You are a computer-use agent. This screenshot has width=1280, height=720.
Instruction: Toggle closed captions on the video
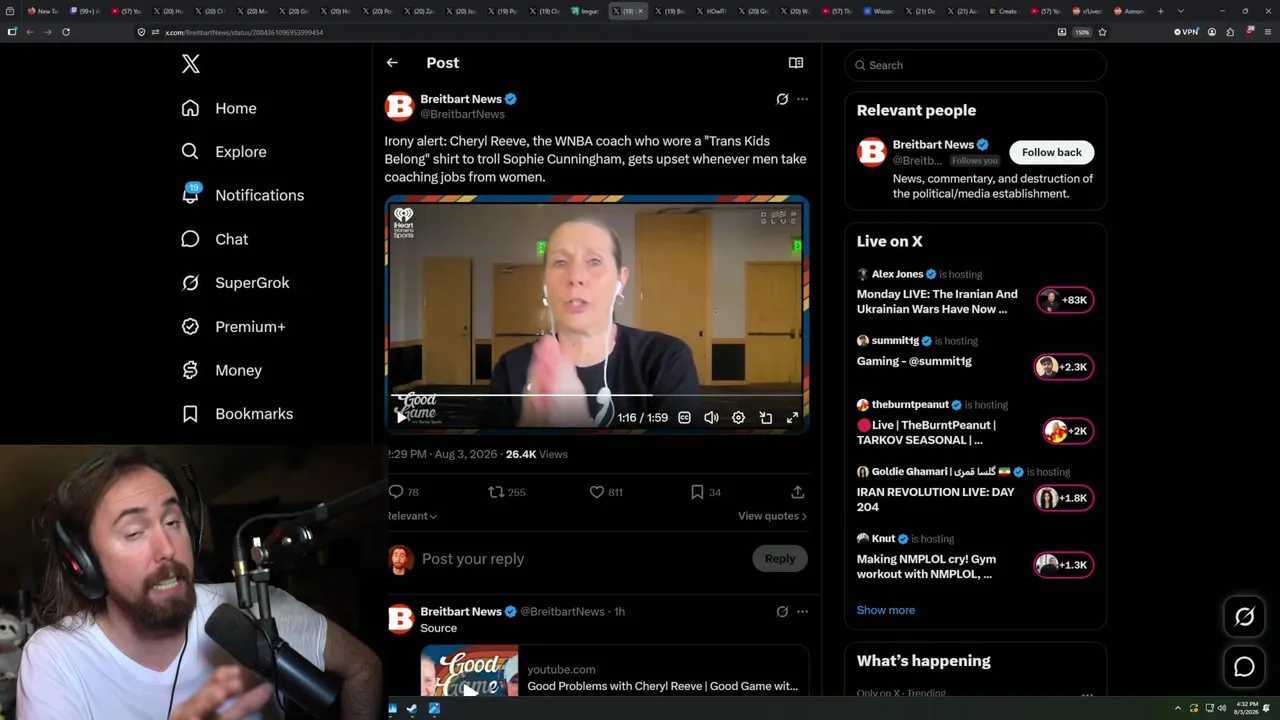pos(685,418)
